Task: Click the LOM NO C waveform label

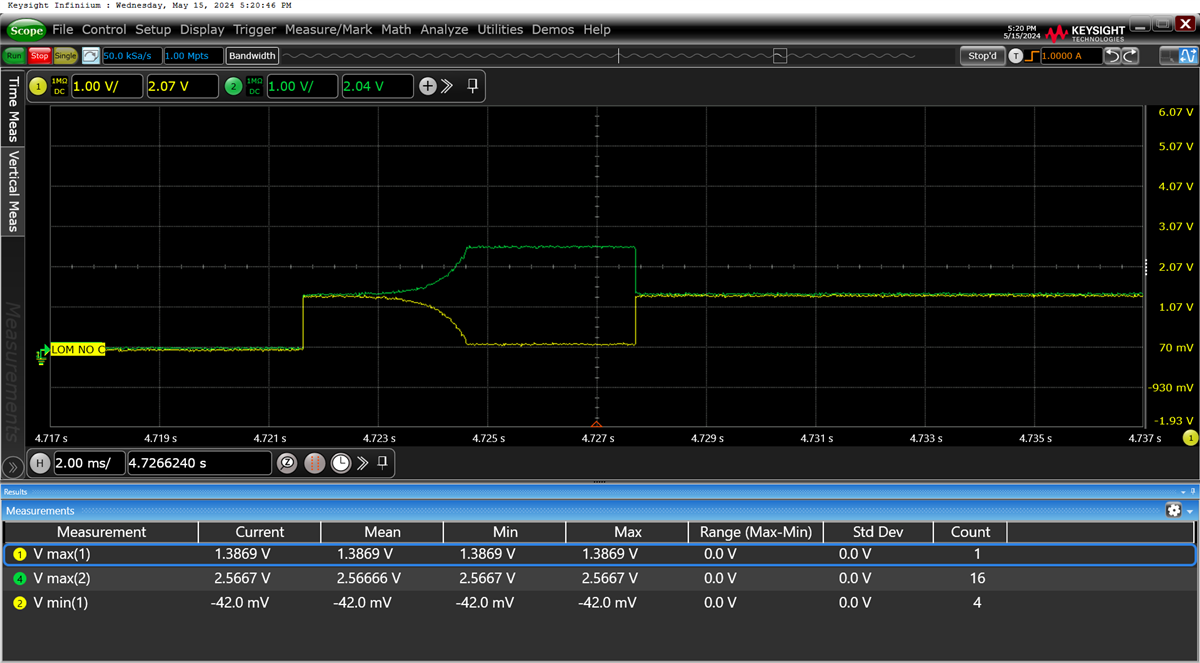Action: pyautogui.click(x=77, y=349)
